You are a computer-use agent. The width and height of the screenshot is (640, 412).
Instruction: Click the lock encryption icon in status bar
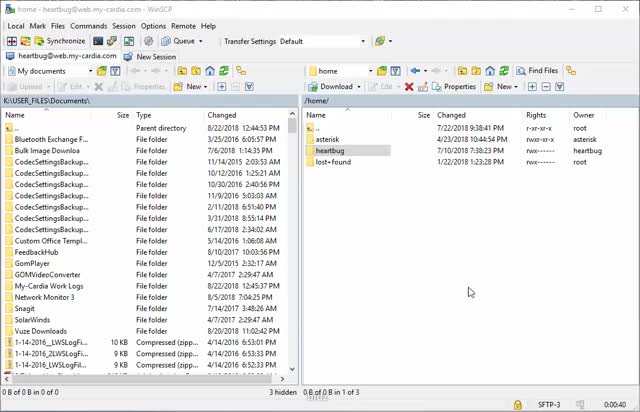pyautogui.click(x=518, y=404)
